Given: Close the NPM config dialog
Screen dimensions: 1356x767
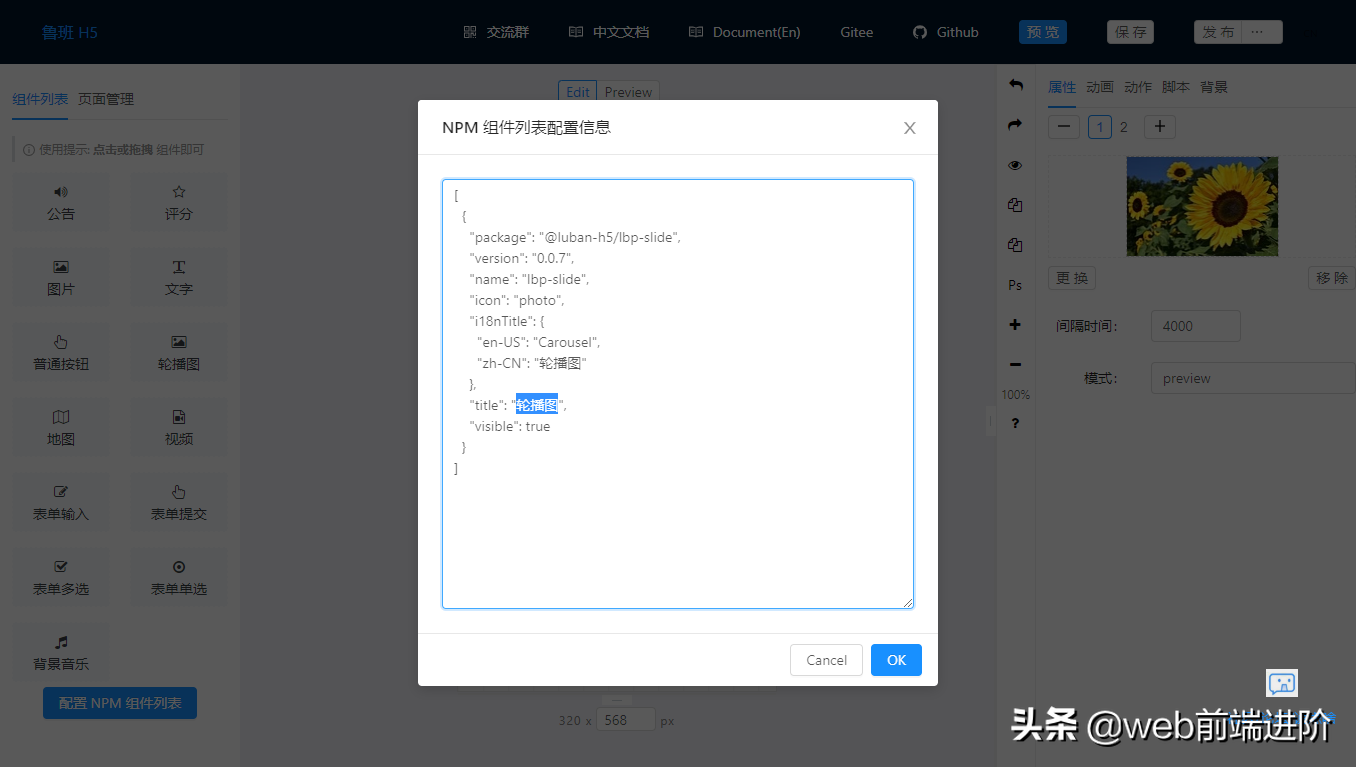Looking at the screenshot, I should 909,128.
